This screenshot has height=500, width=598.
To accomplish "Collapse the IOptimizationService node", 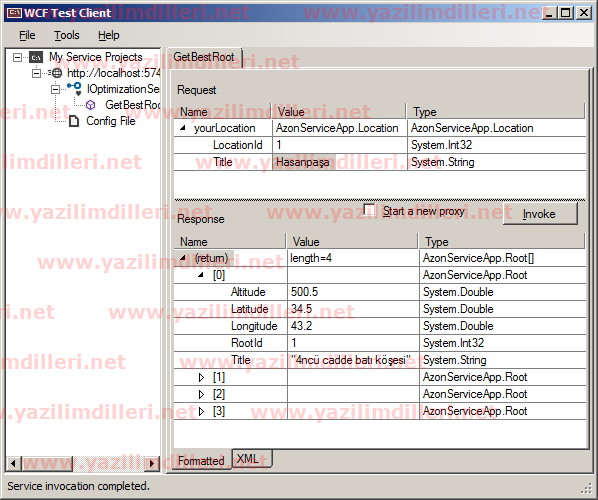I will (55, 89).
